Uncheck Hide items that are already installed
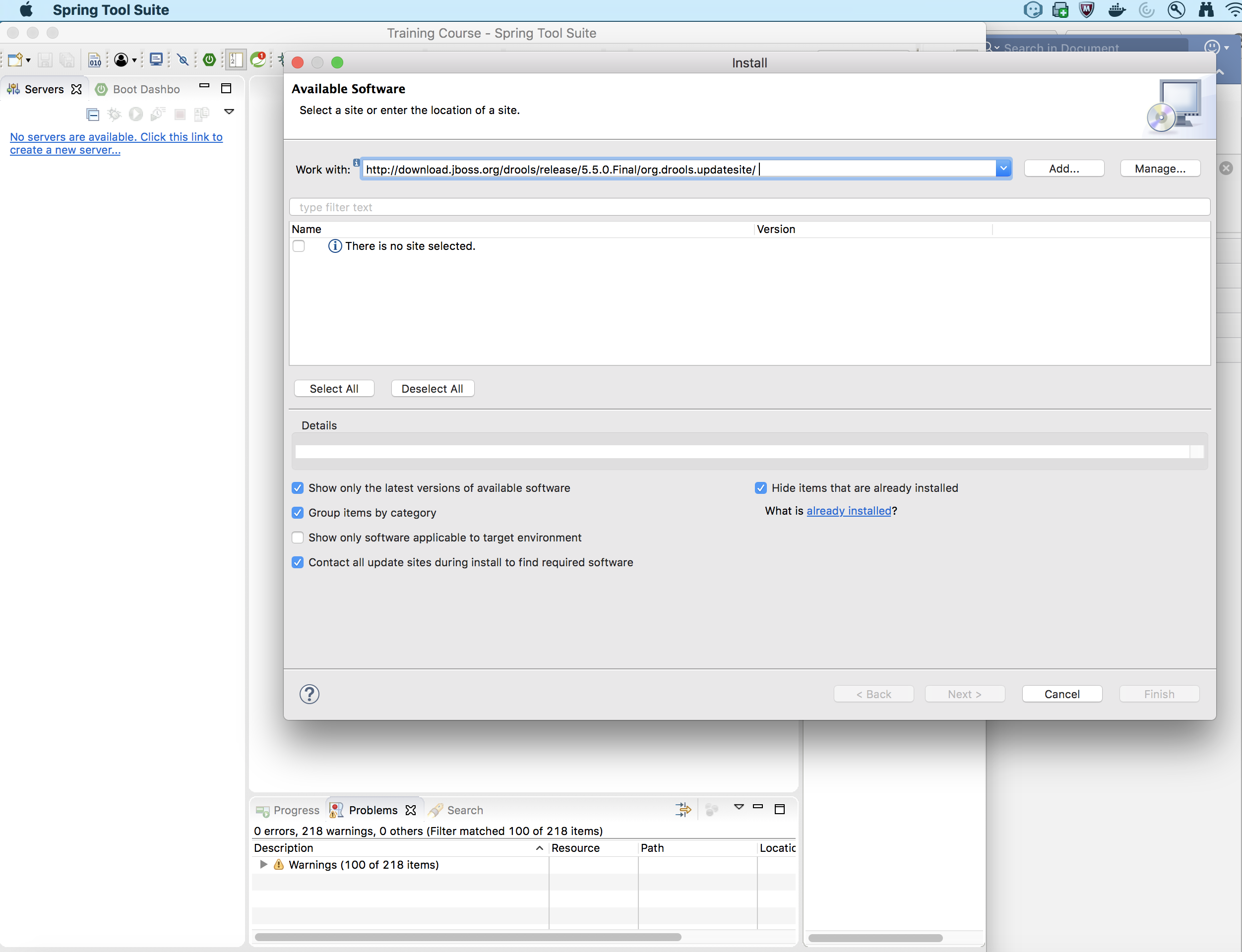Image resolution: width=1242 pixels, height=952 pixels. point(761,488)
